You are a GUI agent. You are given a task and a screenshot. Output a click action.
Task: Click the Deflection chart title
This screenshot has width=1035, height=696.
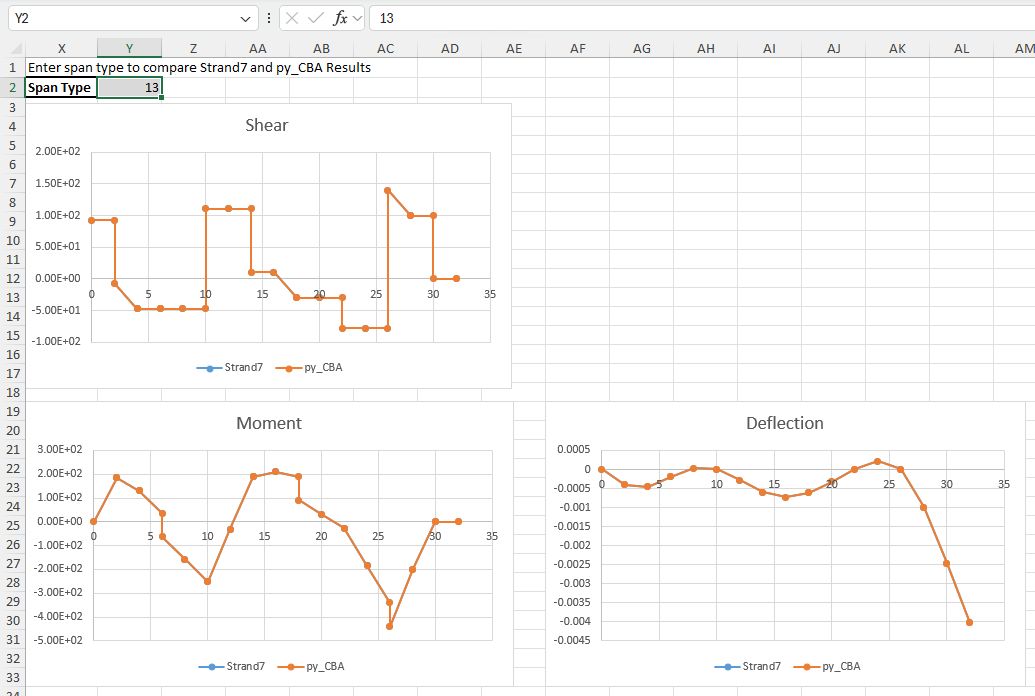coord(785,423)
